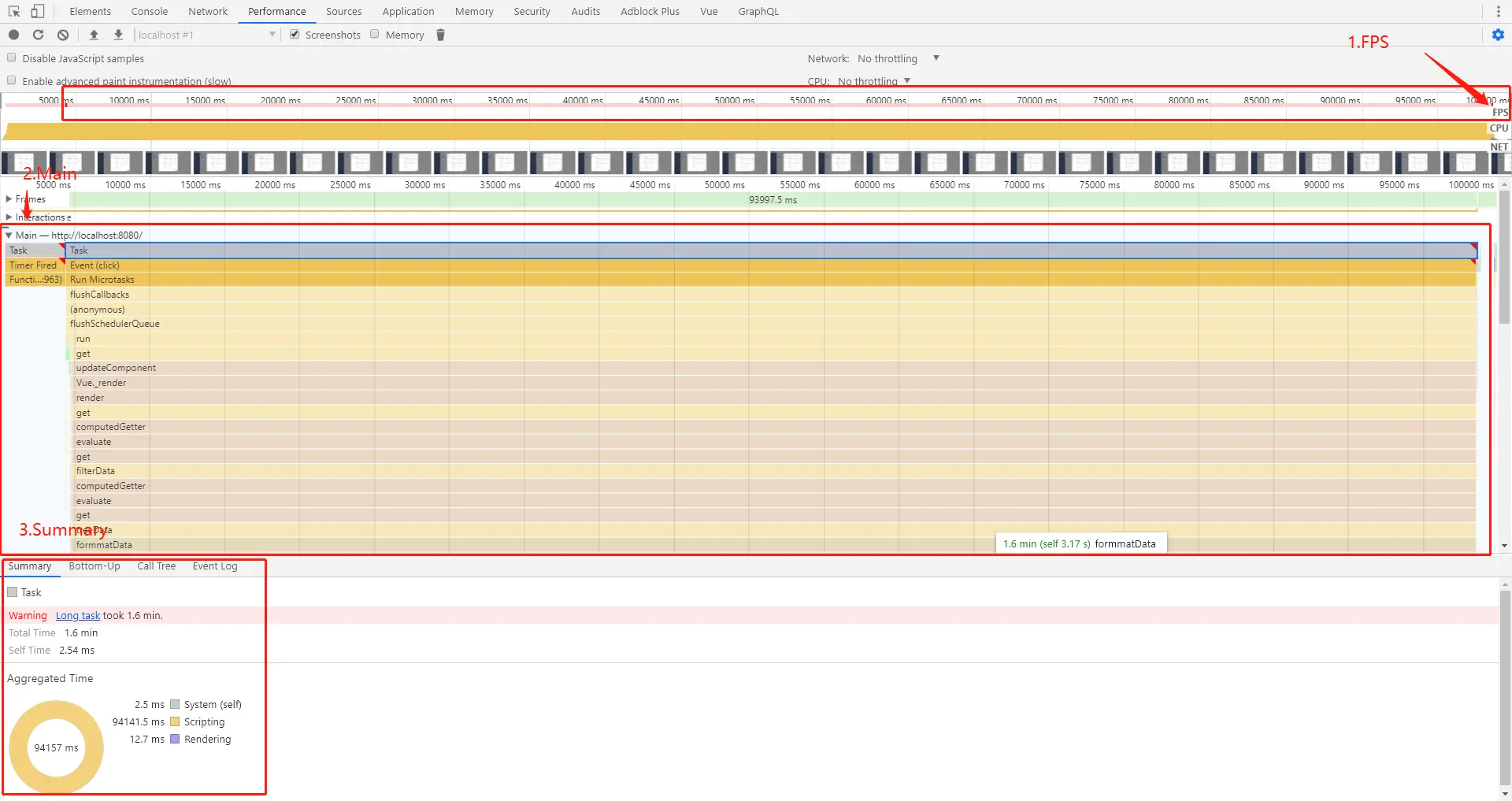Click the trash can collect garbage icon
This screenshot has height=801, width=1512.
[440, 35]
